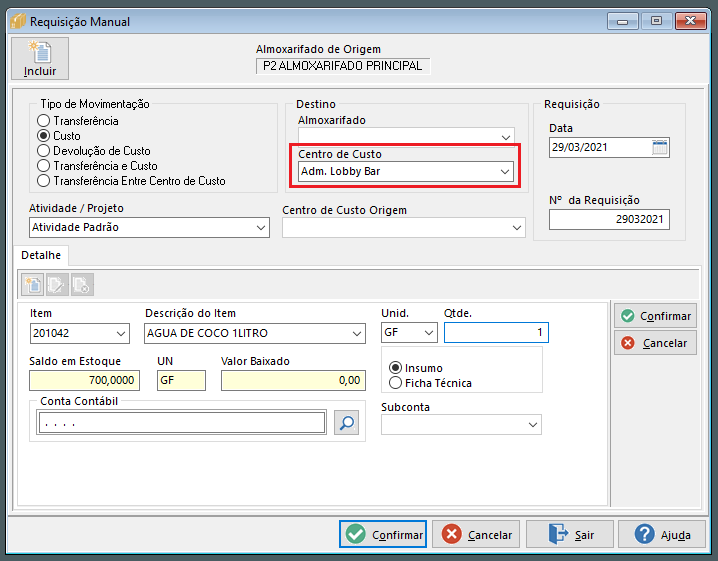Open the Descrição do Item dropdown
This screenshot has height=561, width=718.
click(x=357, y=333)
